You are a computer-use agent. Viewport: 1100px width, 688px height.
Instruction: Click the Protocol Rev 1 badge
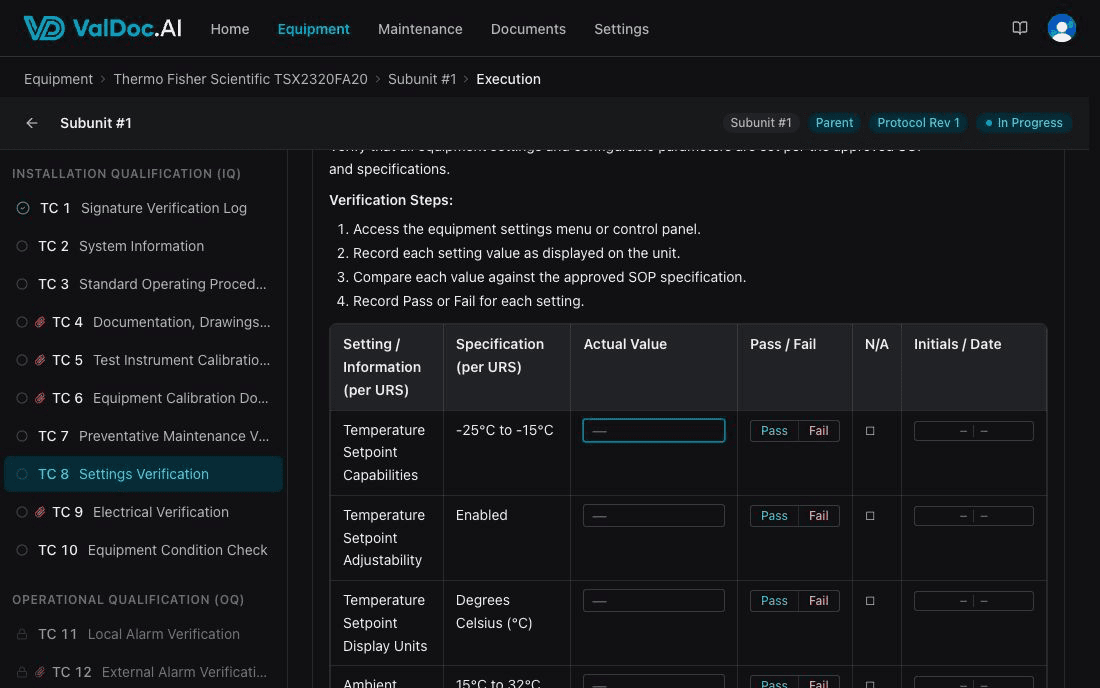(x=918, y=123)
